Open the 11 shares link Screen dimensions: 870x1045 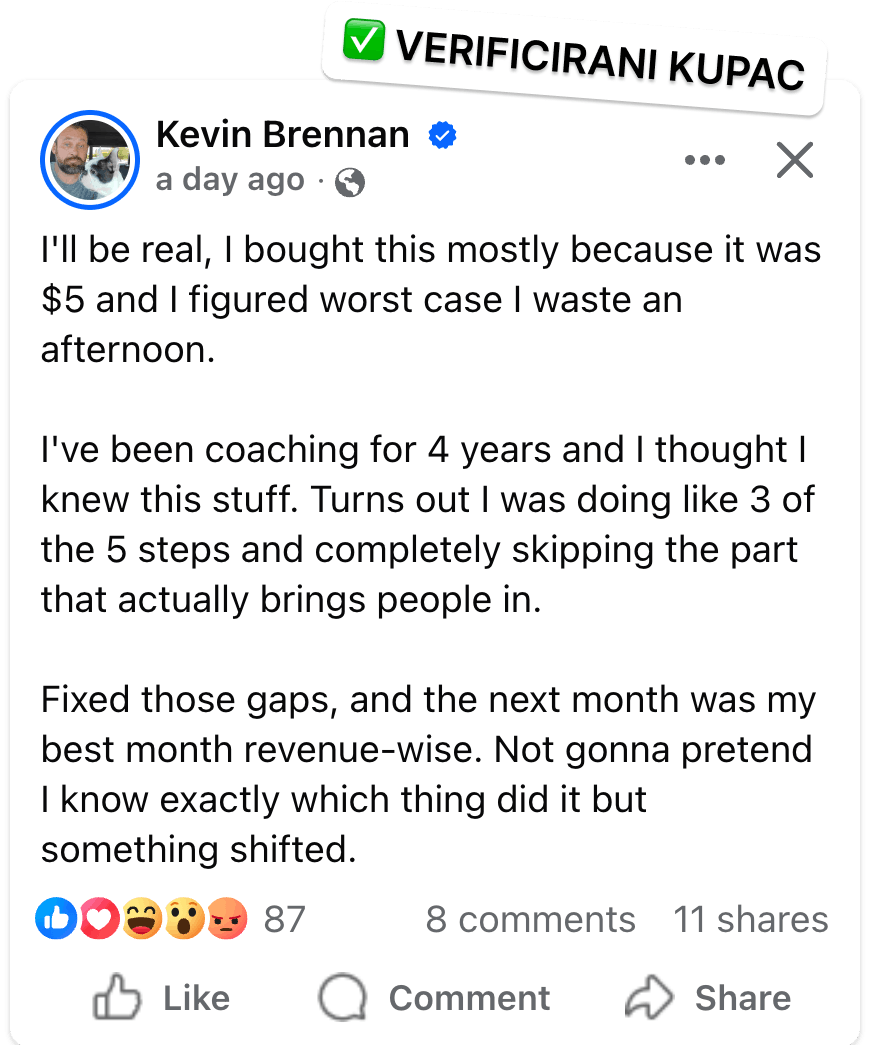pos(751,920)
